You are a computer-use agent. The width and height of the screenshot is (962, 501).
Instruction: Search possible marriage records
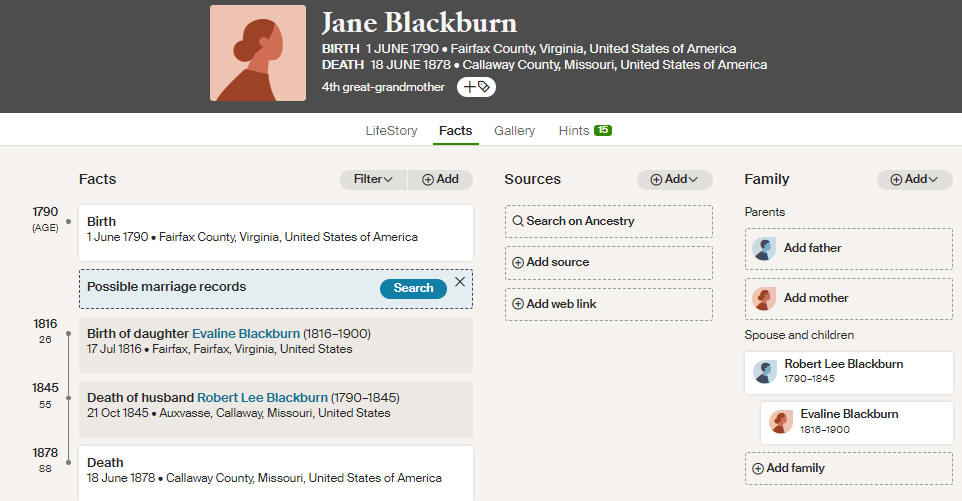(413, 288)
